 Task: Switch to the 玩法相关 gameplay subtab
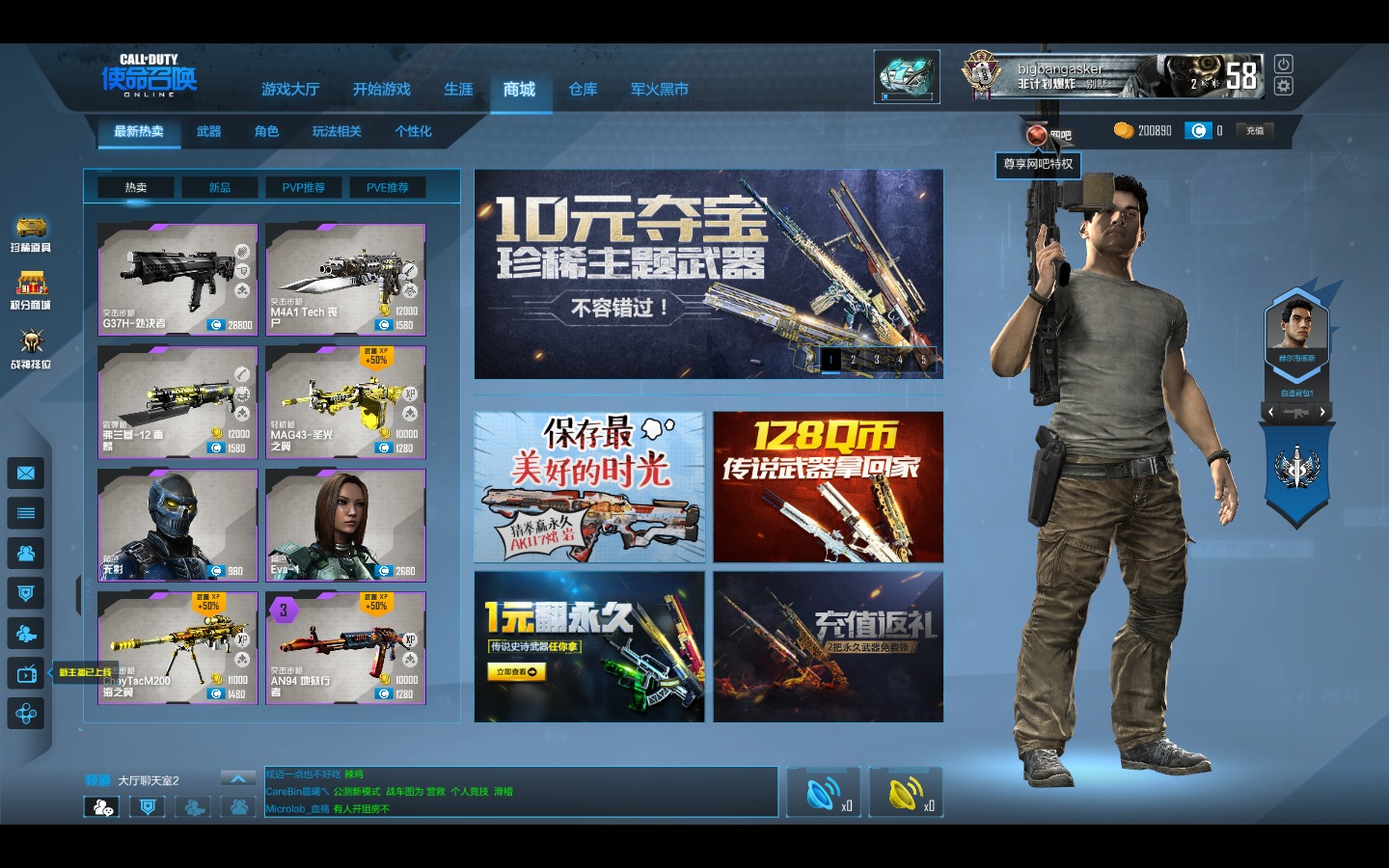point(337,132)
